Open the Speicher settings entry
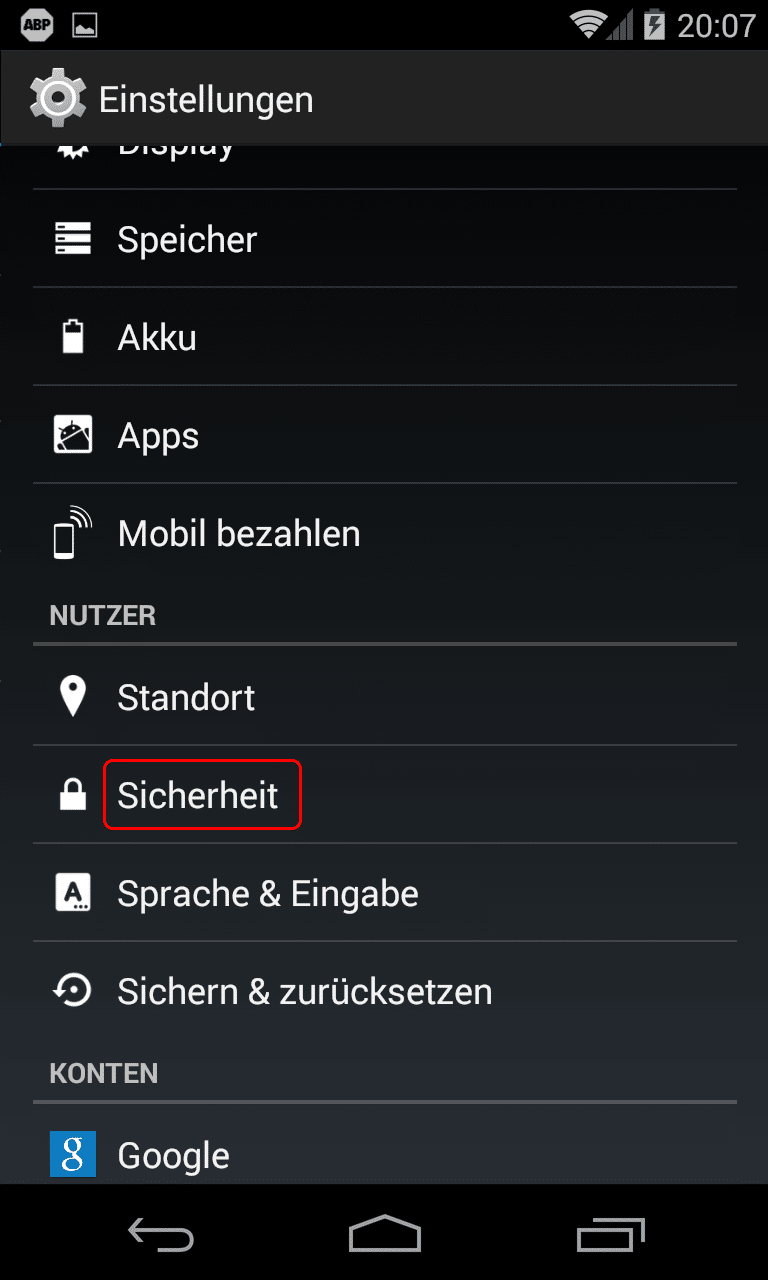768x1280 pixels. pyautogui.click(x=385, y=239)
